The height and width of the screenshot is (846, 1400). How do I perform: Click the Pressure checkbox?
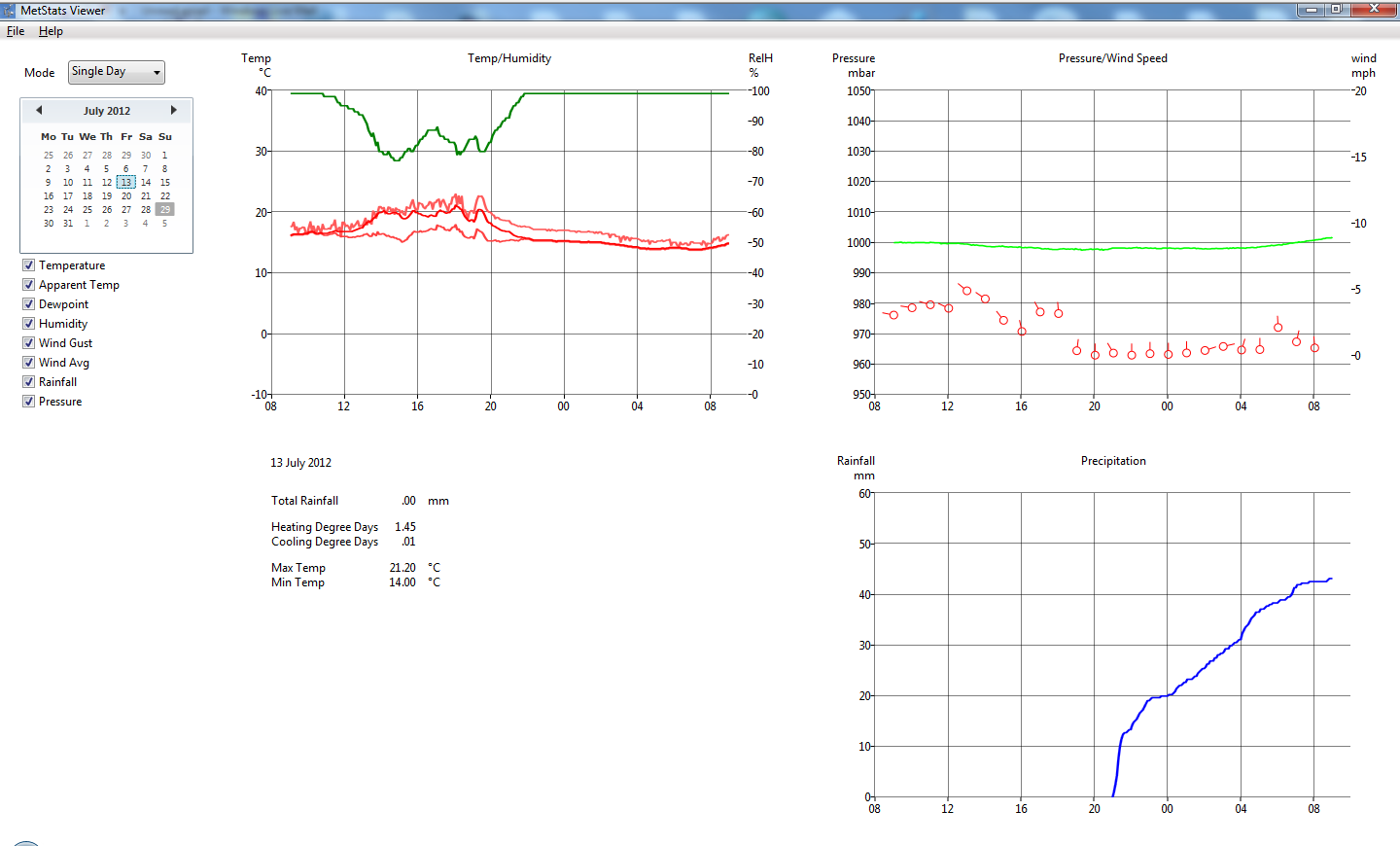click(x=29, y=402)
